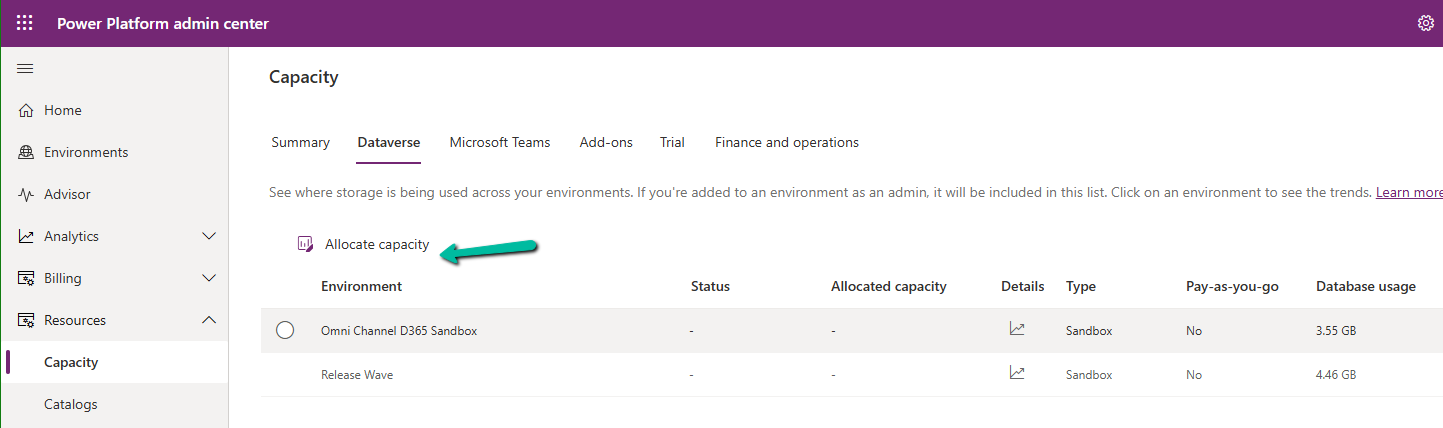The width and height of the screenshot is (1443, 428).
Task: Click the Capacity page heading
Action: tap(304, 77)
